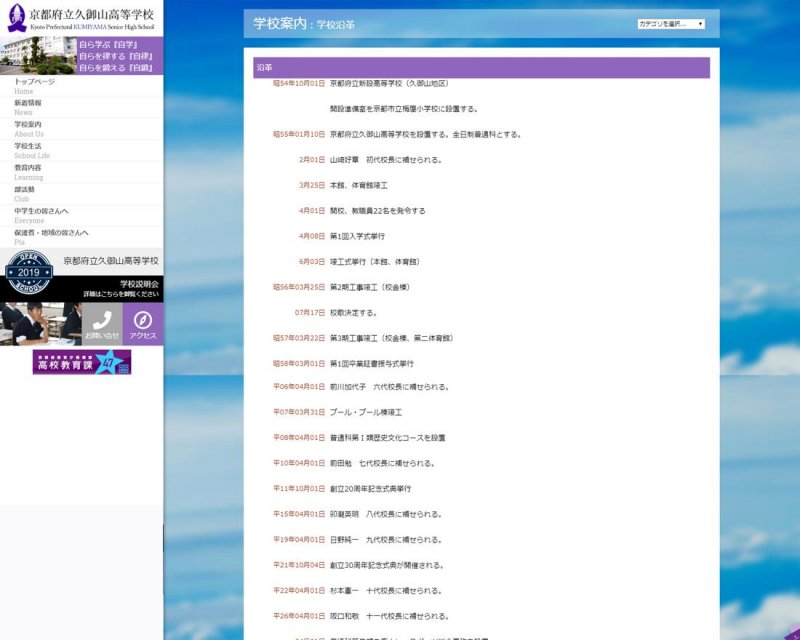Open the カテゴリを選択 dropdown
Screen dimensions: 800x640
[671, 24]
